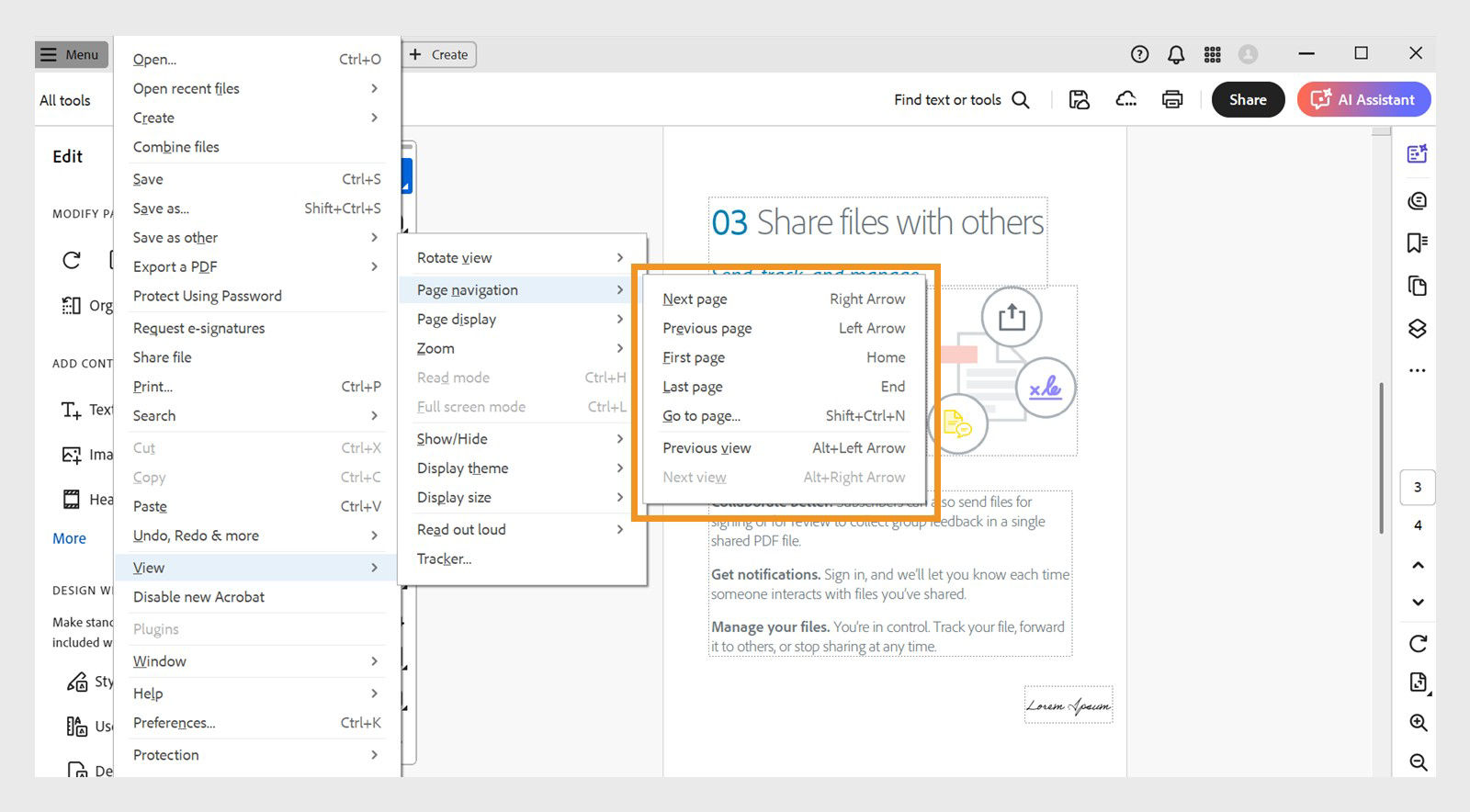Open the apps grid icon
1470x812 pixels.
pos(1213,54)
